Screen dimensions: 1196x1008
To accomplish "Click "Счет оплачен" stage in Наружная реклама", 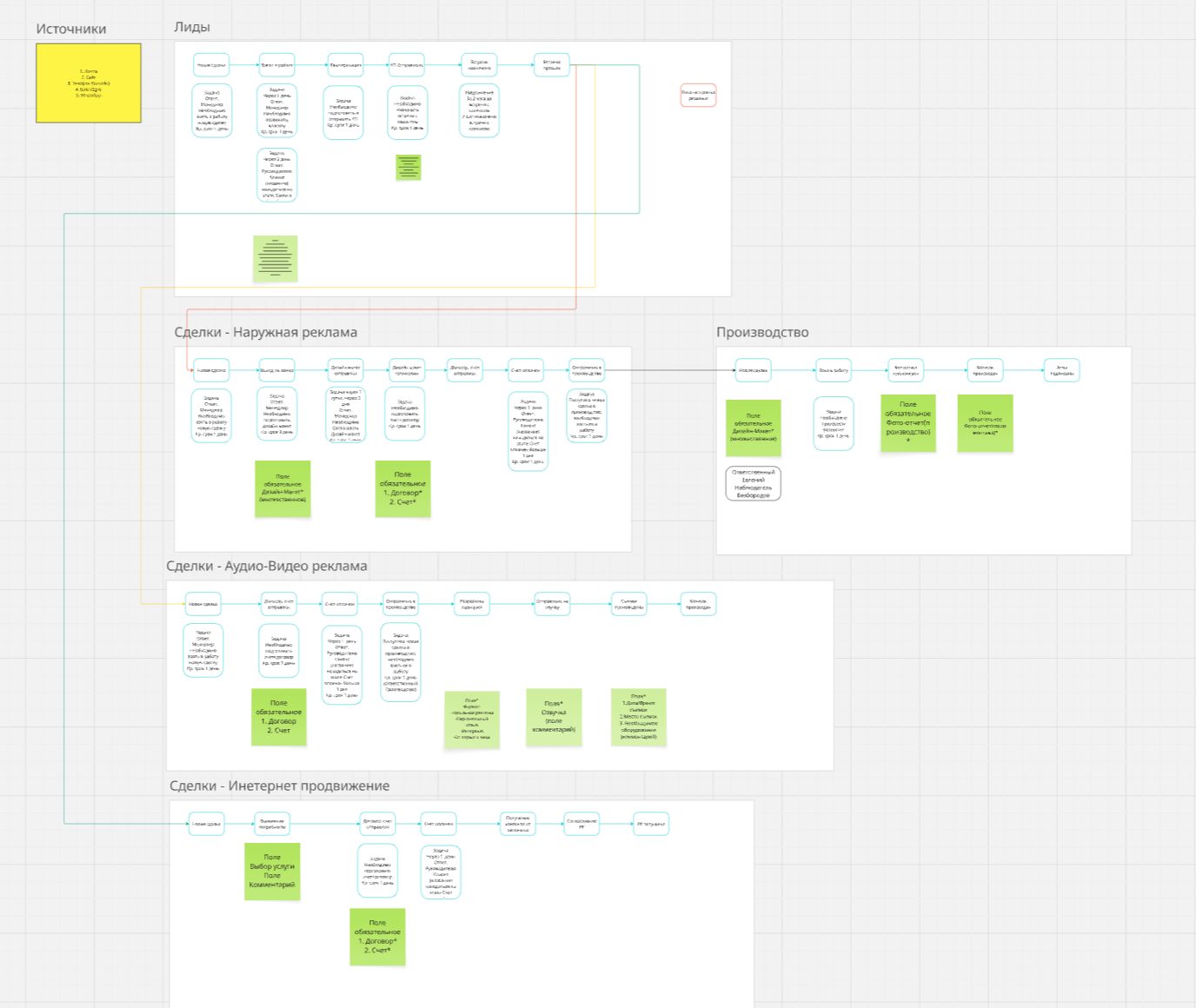I will click(526, 370).
